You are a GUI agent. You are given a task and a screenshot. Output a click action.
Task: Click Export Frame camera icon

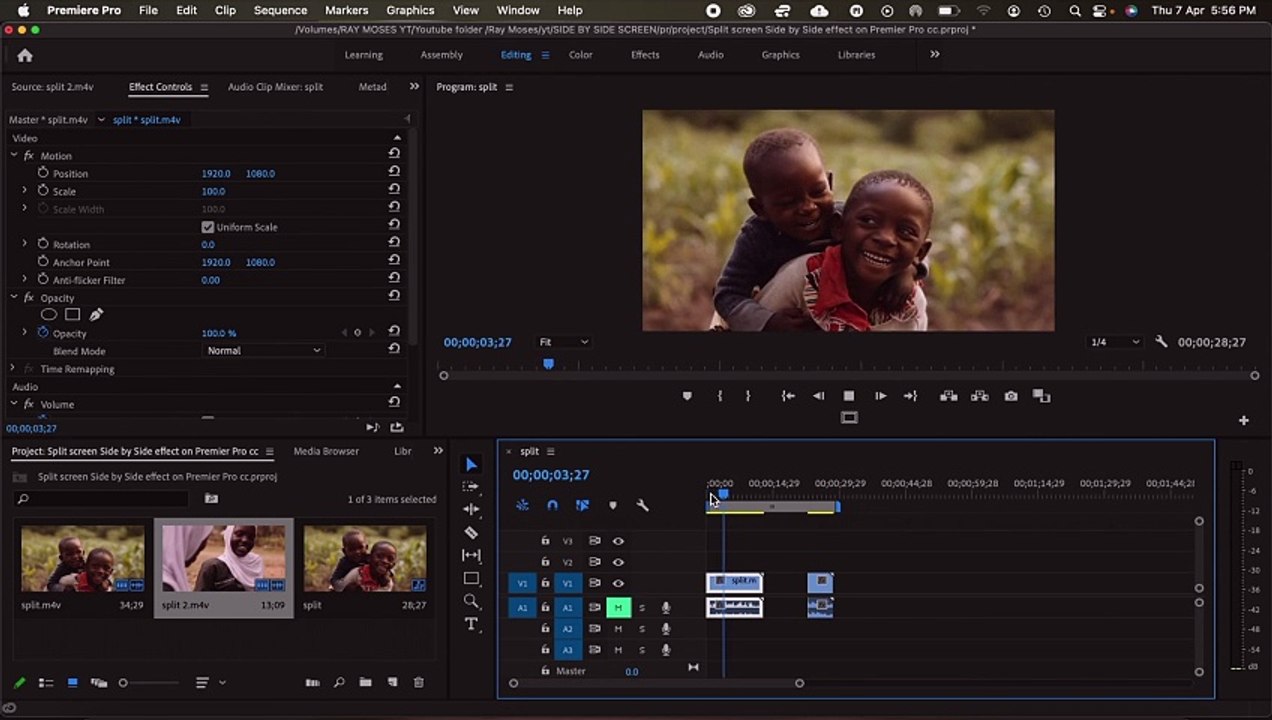[1011, 396]
